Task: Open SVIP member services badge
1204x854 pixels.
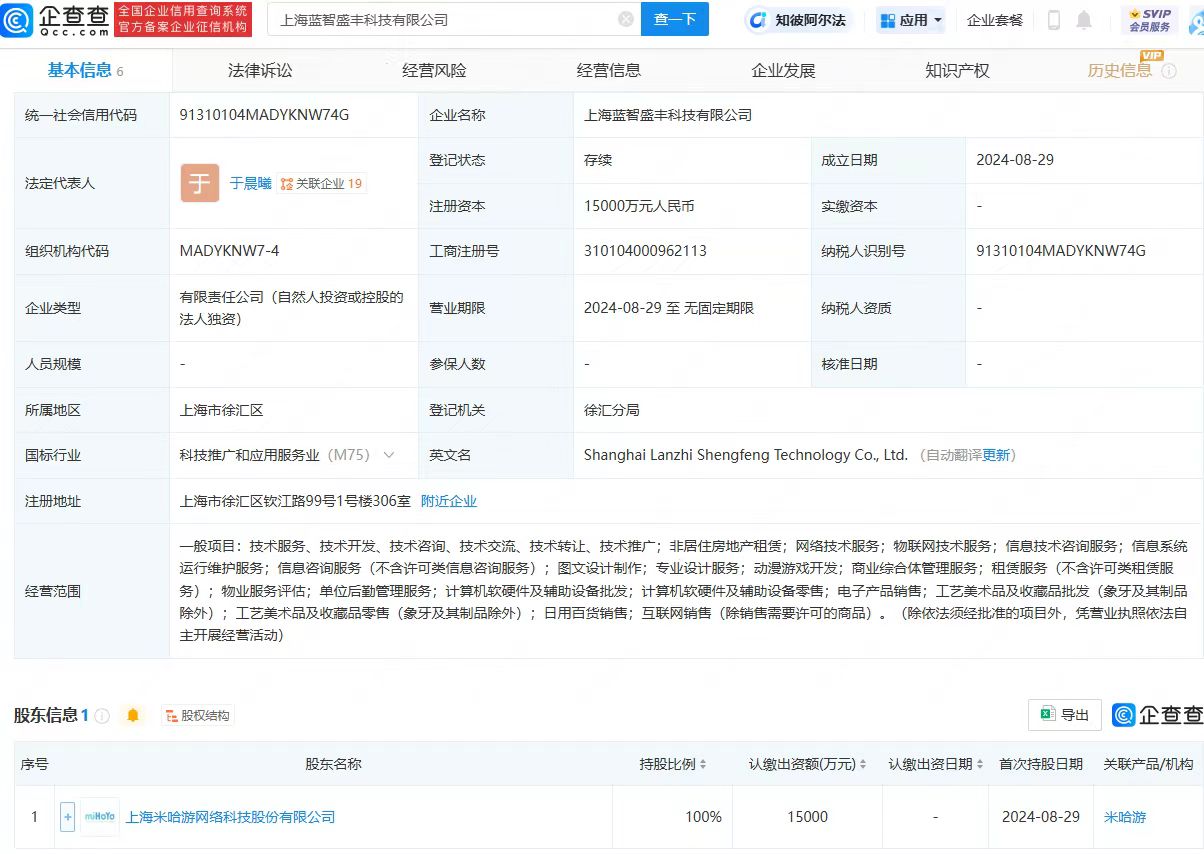Action: pos(1150,20)
